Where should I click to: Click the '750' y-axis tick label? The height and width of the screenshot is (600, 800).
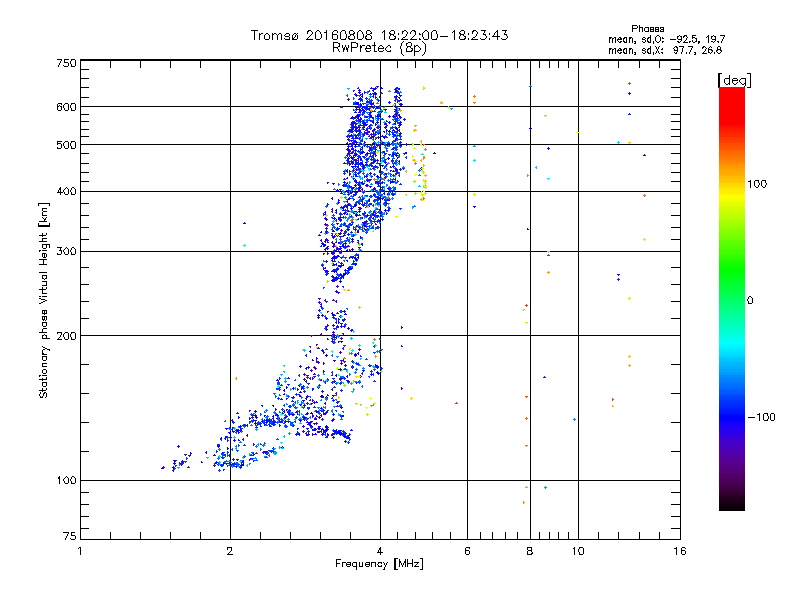point(66,63)
